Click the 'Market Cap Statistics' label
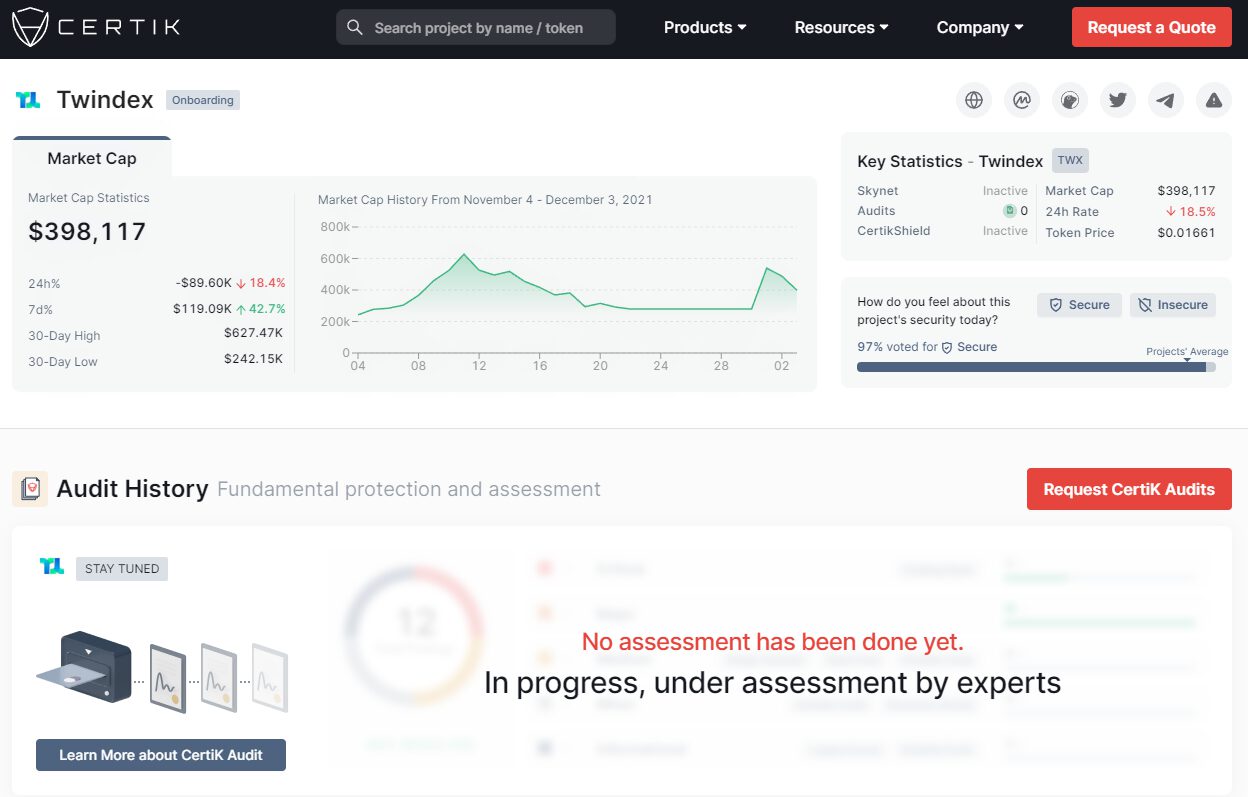The image size is (1248, 797). point(89,198)
